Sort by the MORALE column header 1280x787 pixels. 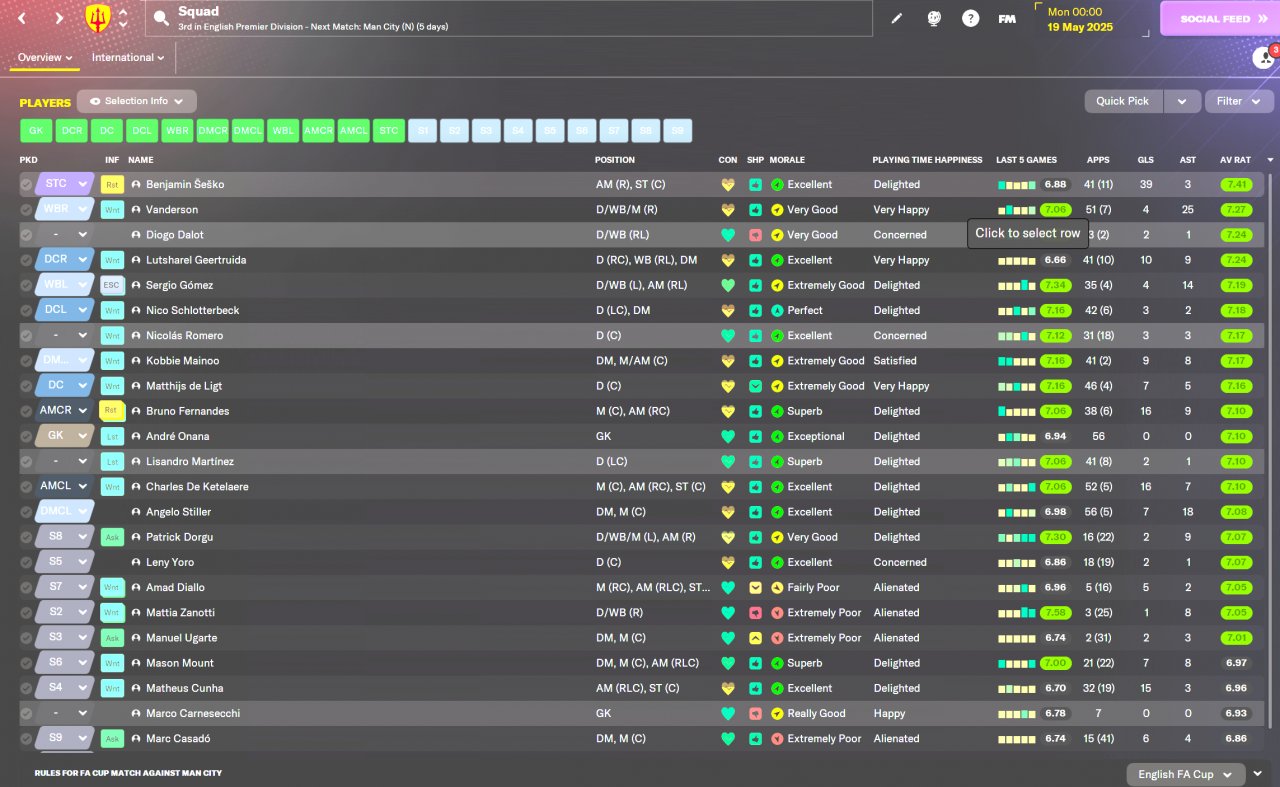[787, 160]
